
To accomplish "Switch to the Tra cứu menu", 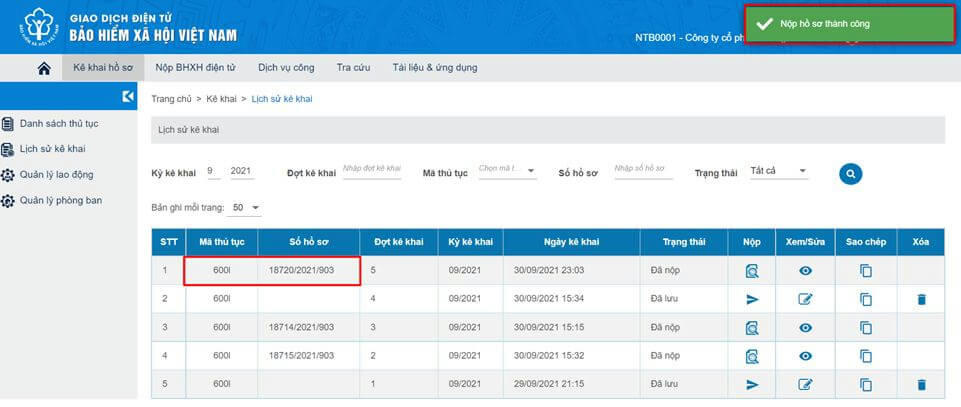I will (354, 68).
